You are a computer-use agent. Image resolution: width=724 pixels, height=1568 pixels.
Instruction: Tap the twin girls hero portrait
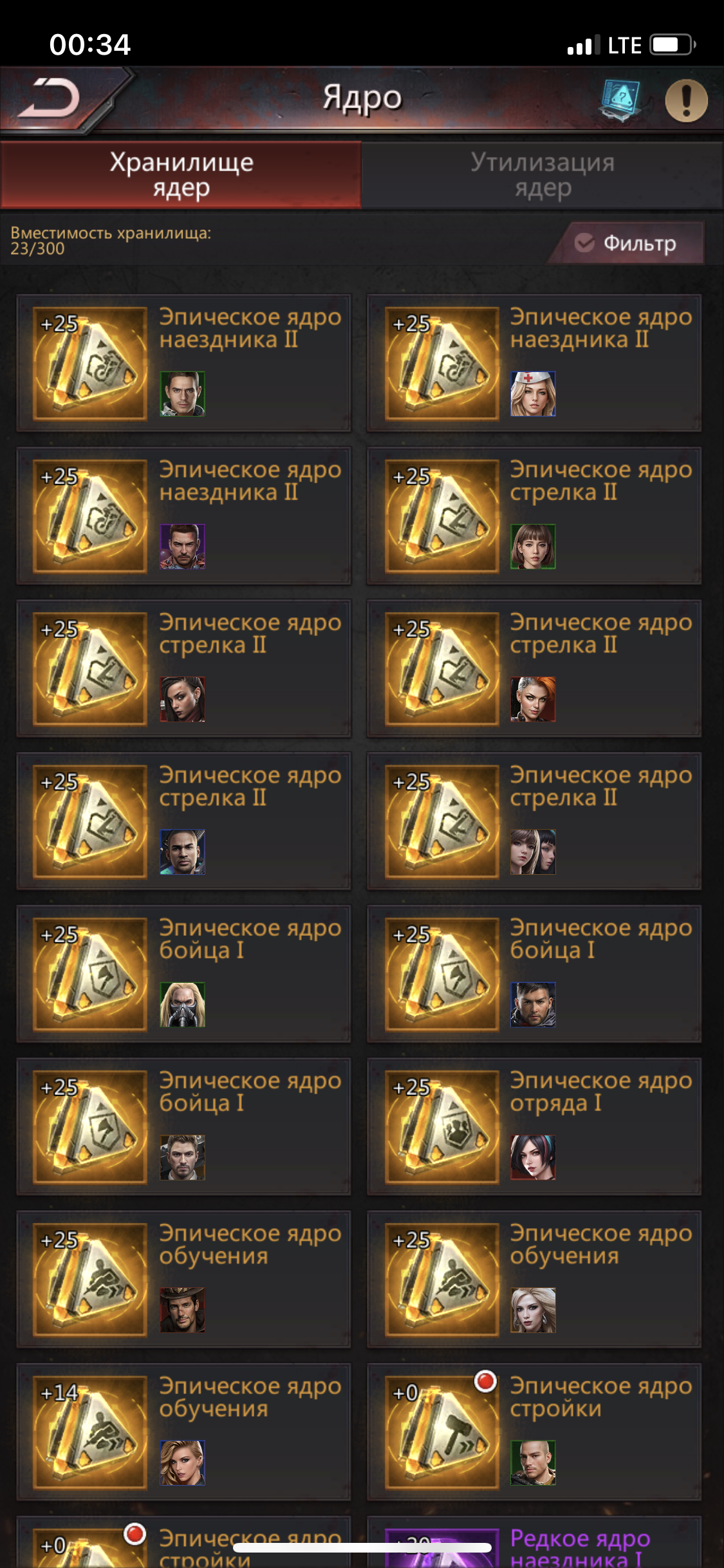(x=533, y=852)
